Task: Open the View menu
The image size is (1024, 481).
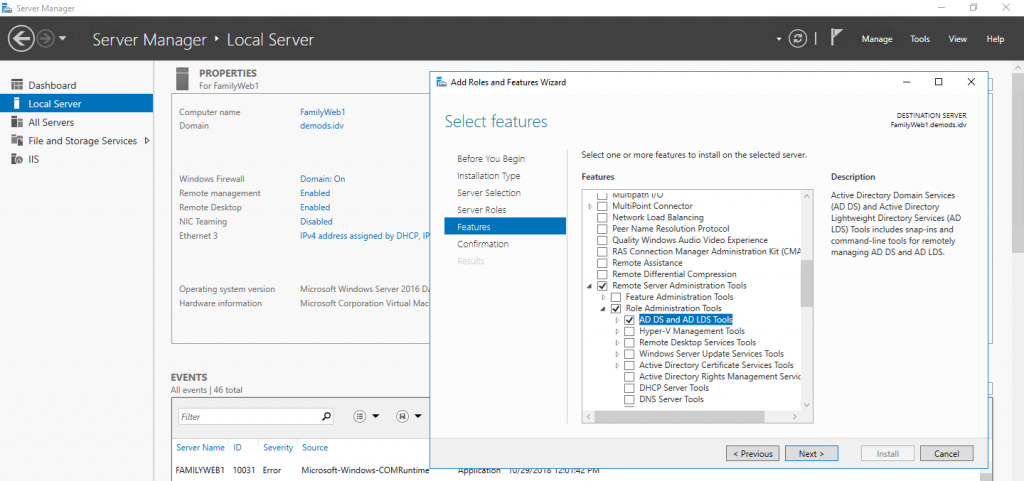Action: point(957,39)
